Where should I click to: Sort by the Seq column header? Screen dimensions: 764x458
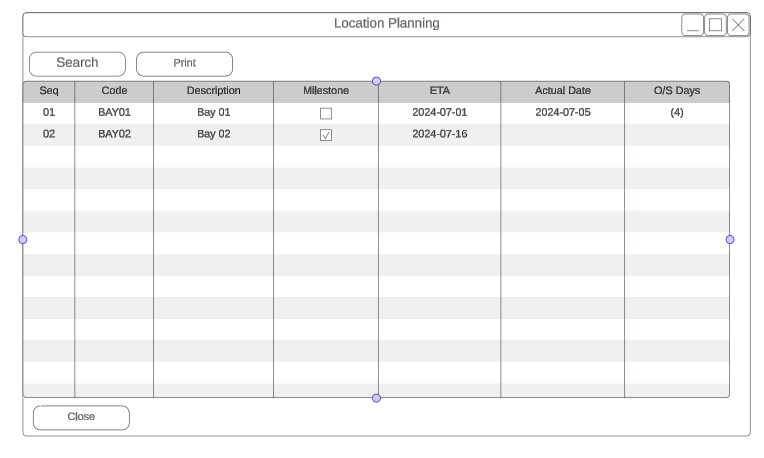49,91
